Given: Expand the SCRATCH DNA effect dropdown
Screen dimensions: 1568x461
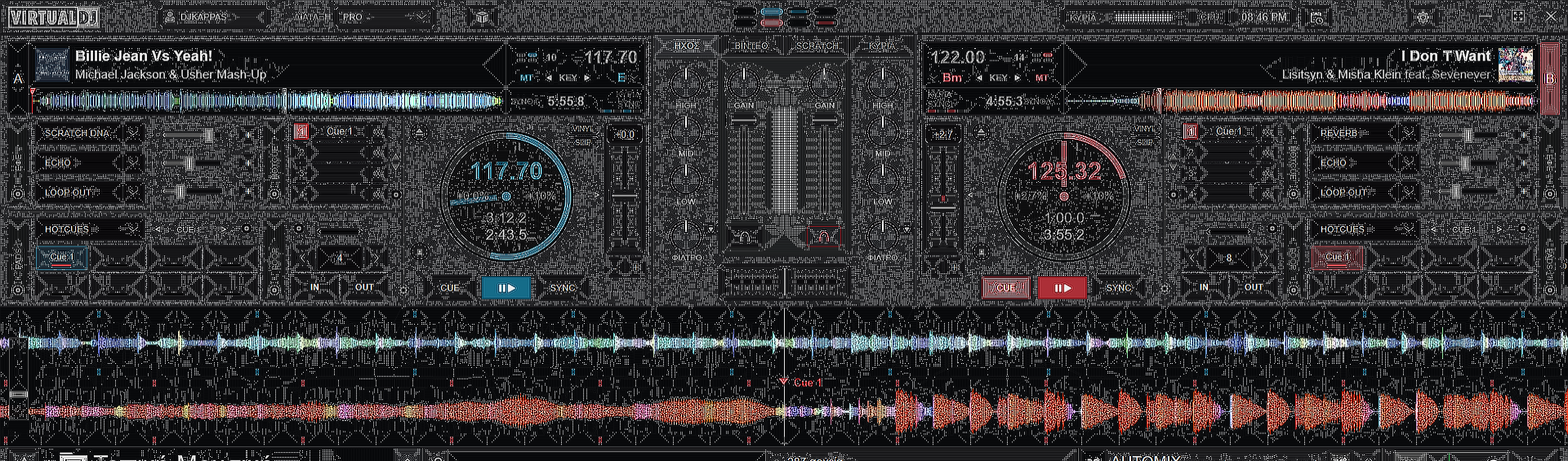Looking at the screenshot, I should (x=132, y=133).
